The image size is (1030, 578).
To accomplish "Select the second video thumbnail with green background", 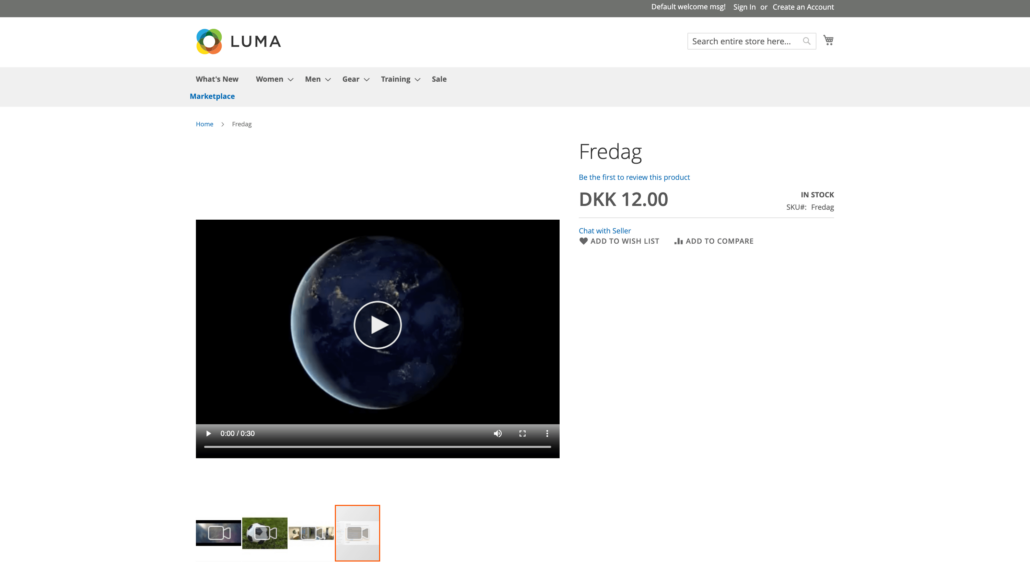I will point(265,533).
